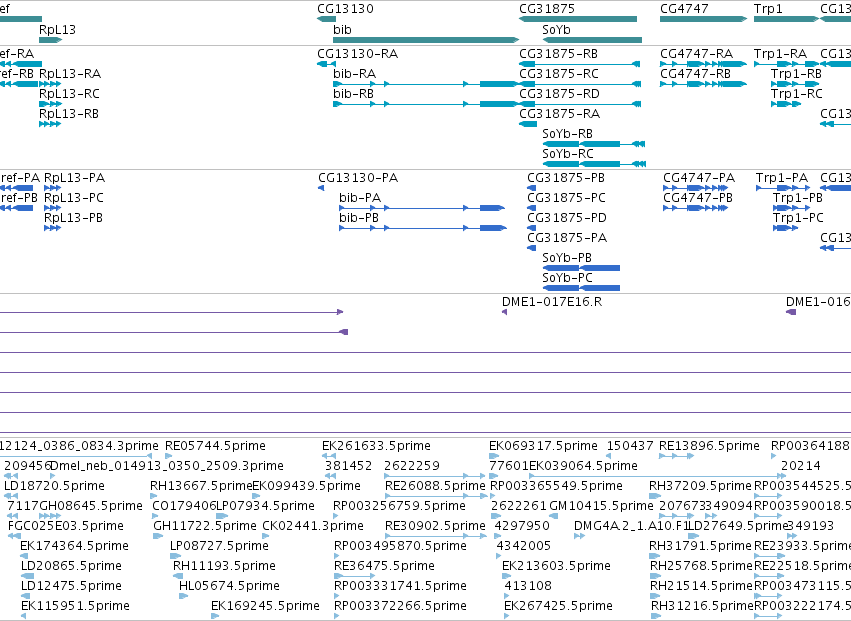Open the CG4747 gene label
Image resolution: width=851 pixels, height=621 pixels.
pyautogui.click(x=684, y=9)
